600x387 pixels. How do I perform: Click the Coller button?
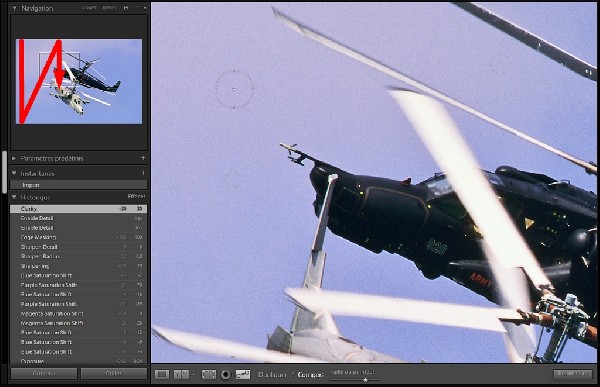point(114,373)
